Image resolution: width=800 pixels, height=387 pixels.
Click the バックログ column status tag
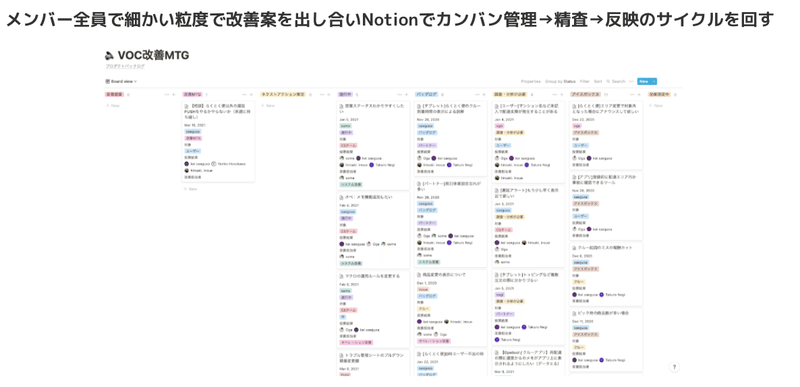tap(427, 95)
